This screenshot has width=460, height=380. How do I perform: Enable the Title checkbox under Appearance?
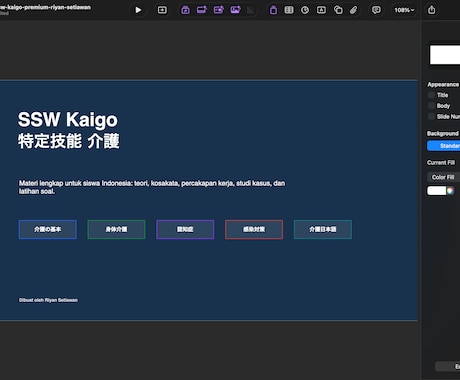point(431,95)
